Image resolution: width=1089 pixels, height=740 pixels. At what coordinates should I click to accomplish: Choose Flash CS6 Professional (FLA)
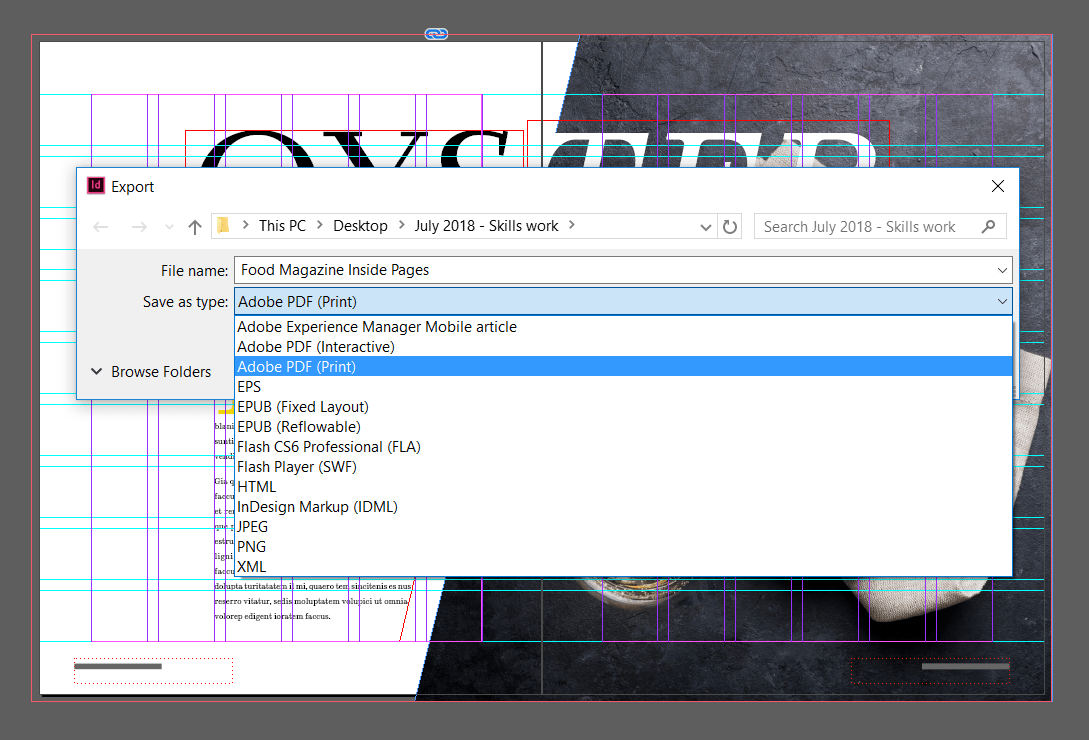623,447
